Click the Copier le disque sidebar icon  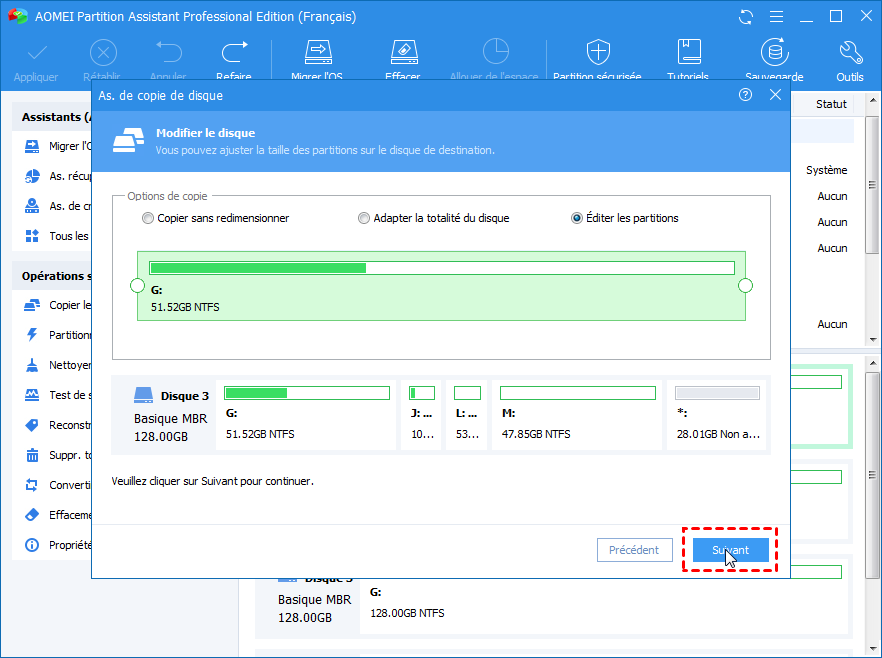(x=32, y=305)
